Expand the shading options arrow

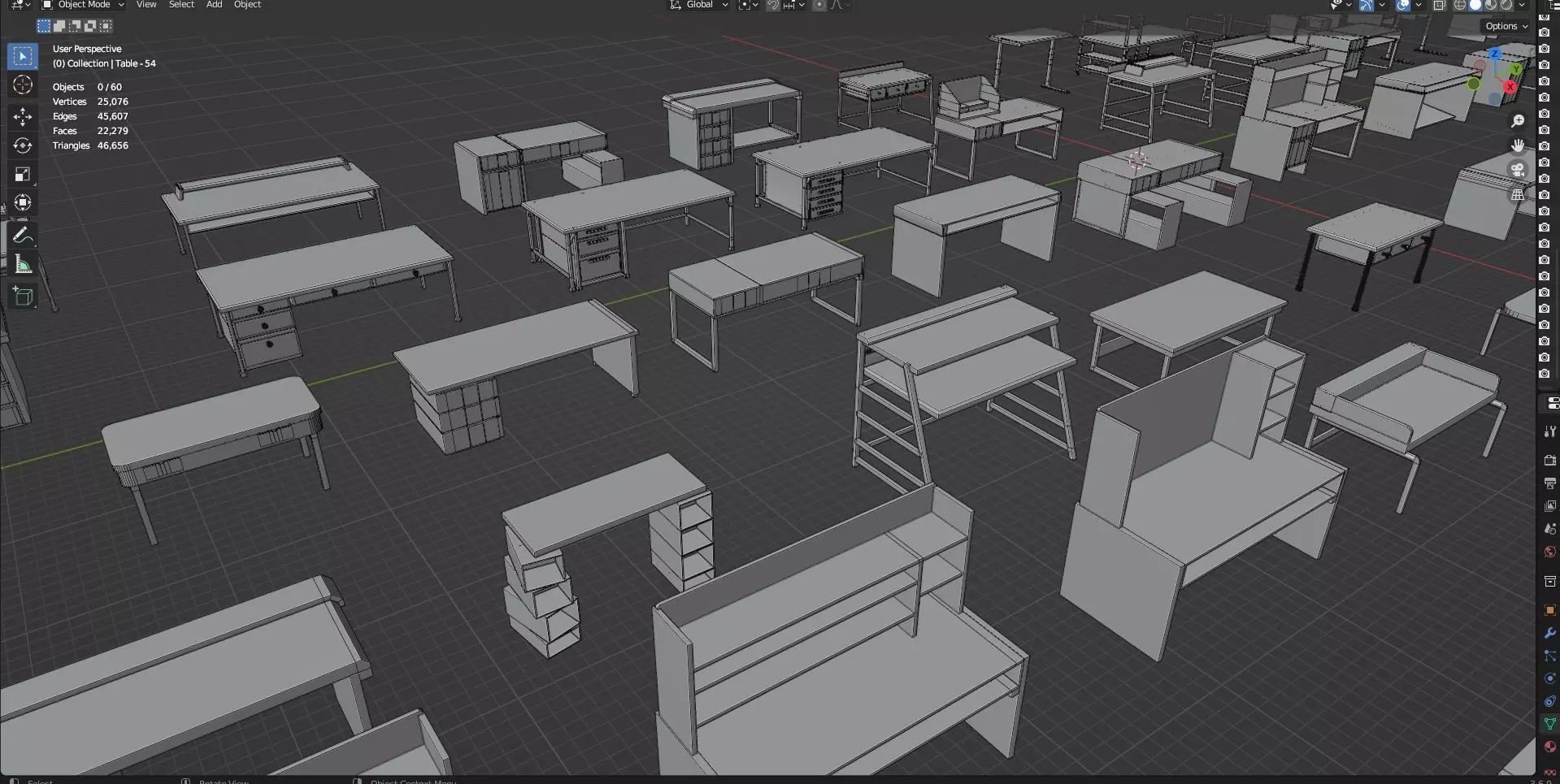pyautogui.click(x=1522, y=5)
